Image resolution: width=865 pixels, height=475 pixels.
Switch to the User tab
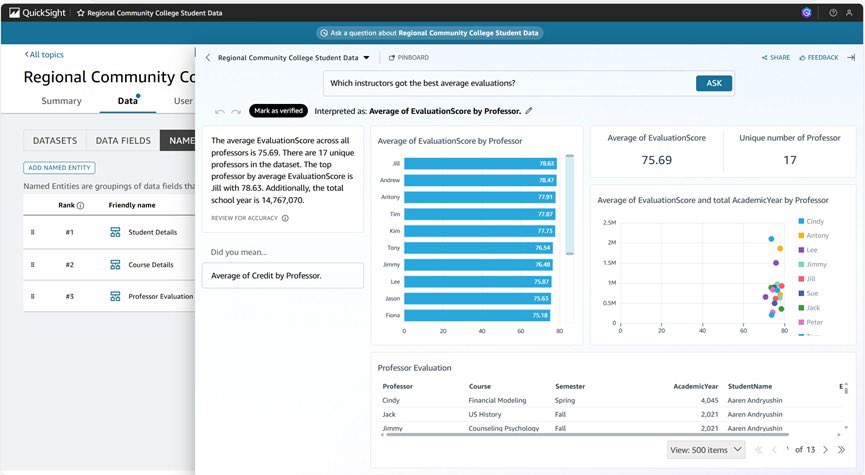pyautogui.click(x=183, y=101)
